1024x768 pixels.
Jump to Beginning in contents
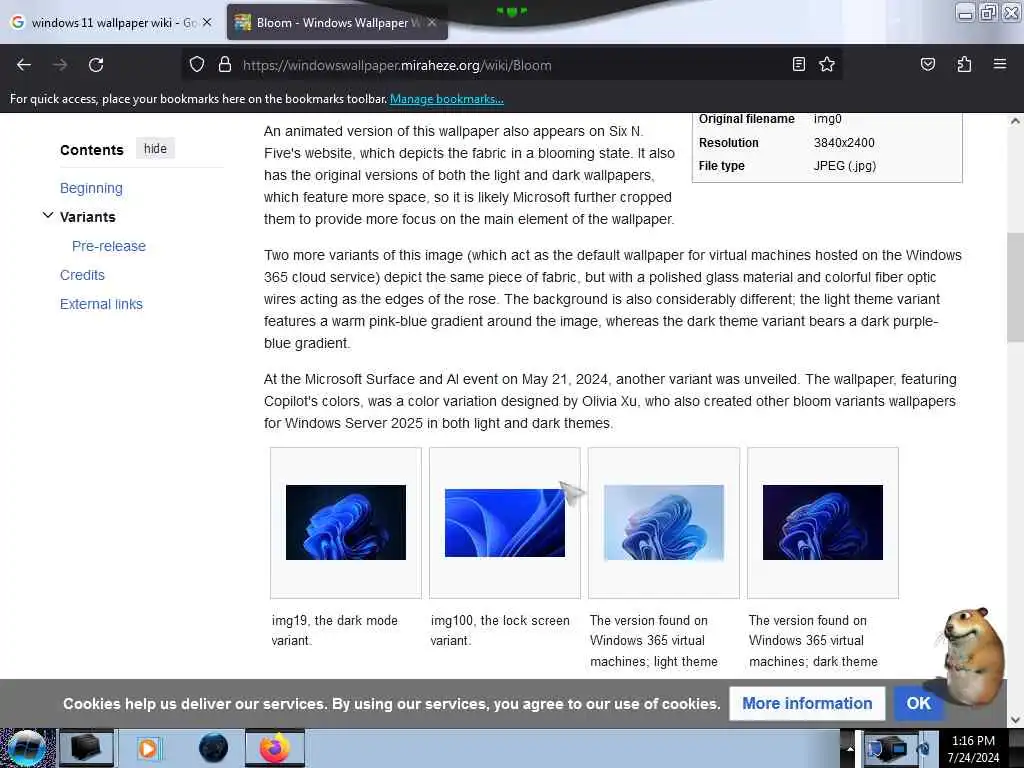coord(91,188)
